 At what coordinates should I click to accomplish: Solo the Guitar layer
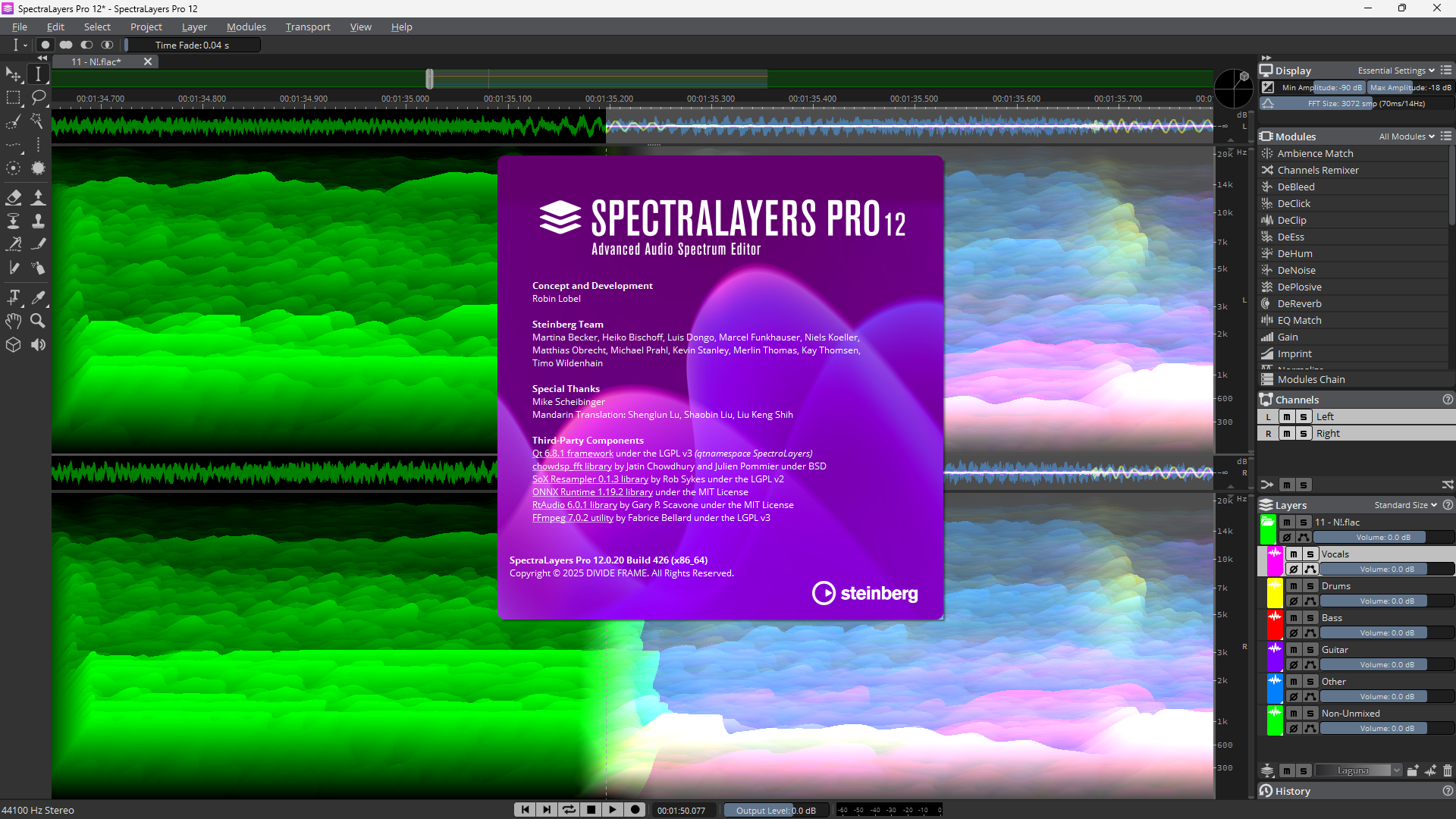click(1310, 650)
